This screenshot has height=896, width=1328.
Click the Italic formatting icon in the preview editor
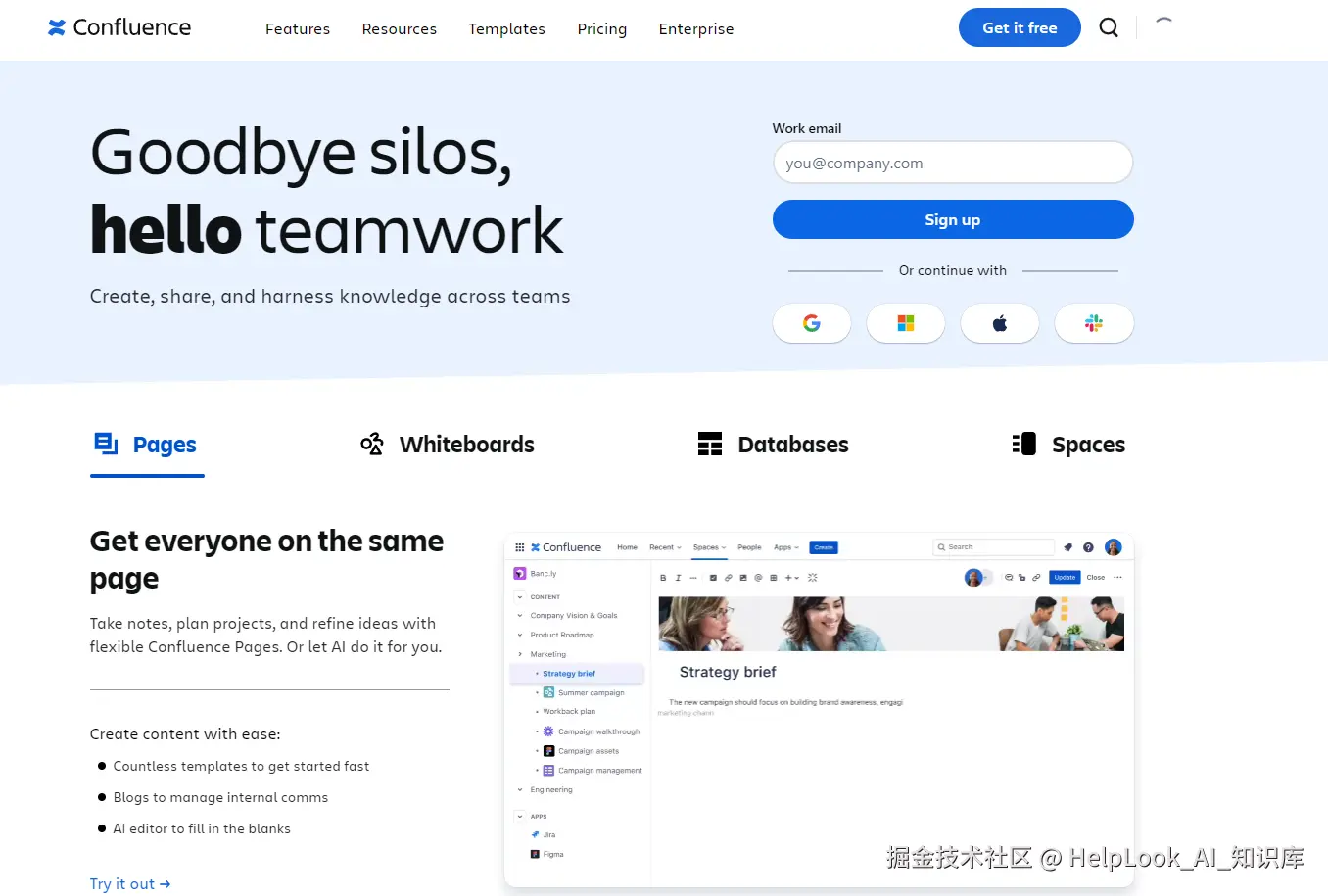[x=678, y=578]
